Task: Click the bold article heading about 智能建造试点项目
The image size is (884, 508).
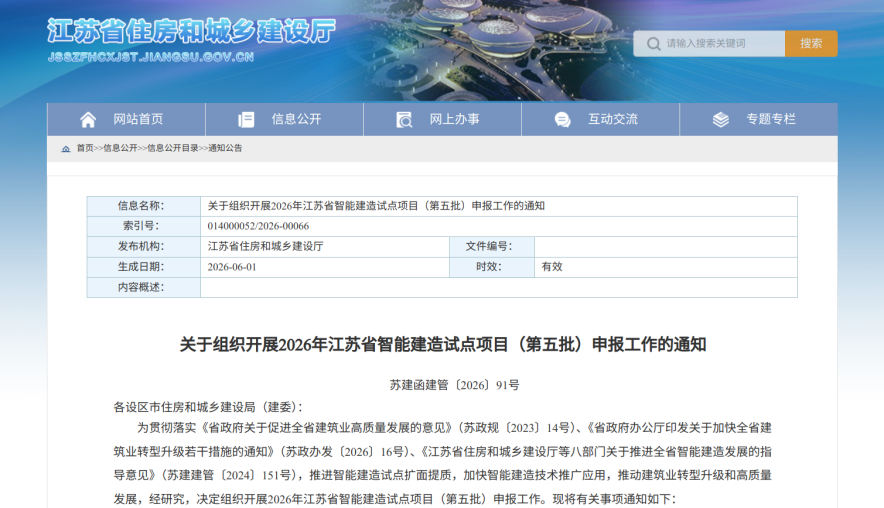Action: (443, 344)
